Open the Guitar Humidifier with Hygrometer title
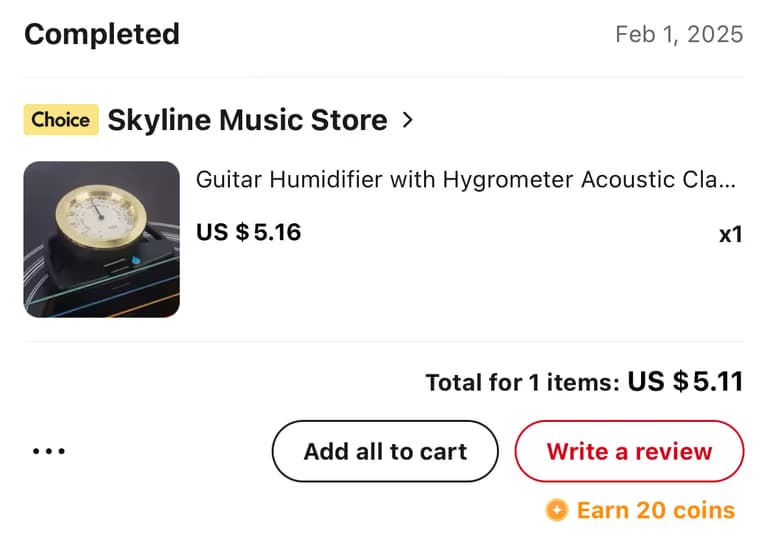The width and height of the screenshot is (768, 550). (x=465, y=180)
